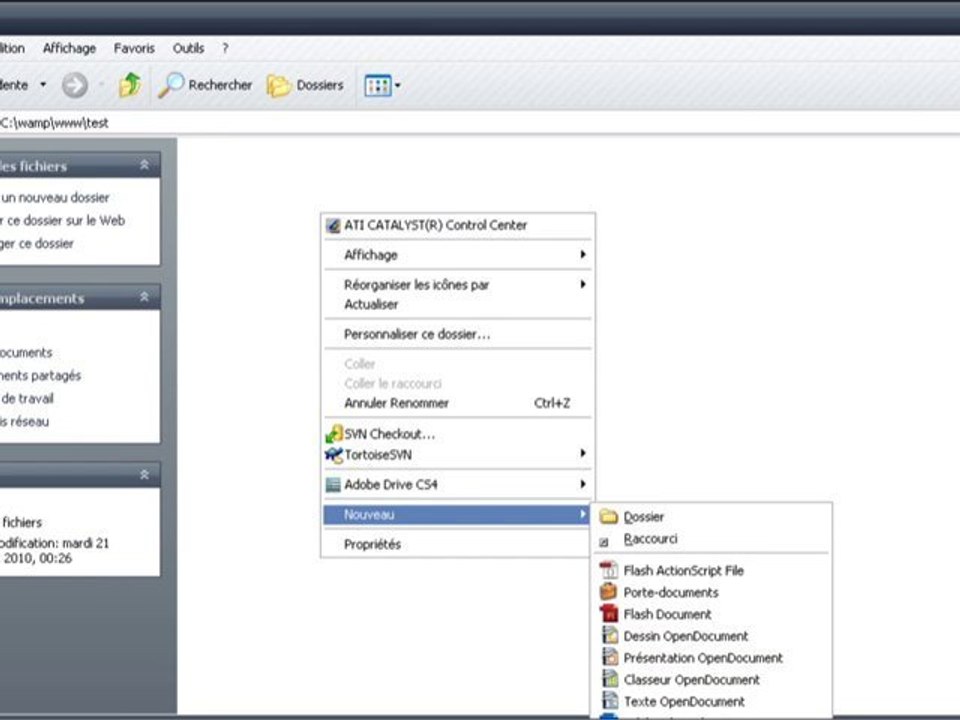Click the Dessin OpenDocument icon
Viewport: 960px width, 720px height.
[610, 636]
